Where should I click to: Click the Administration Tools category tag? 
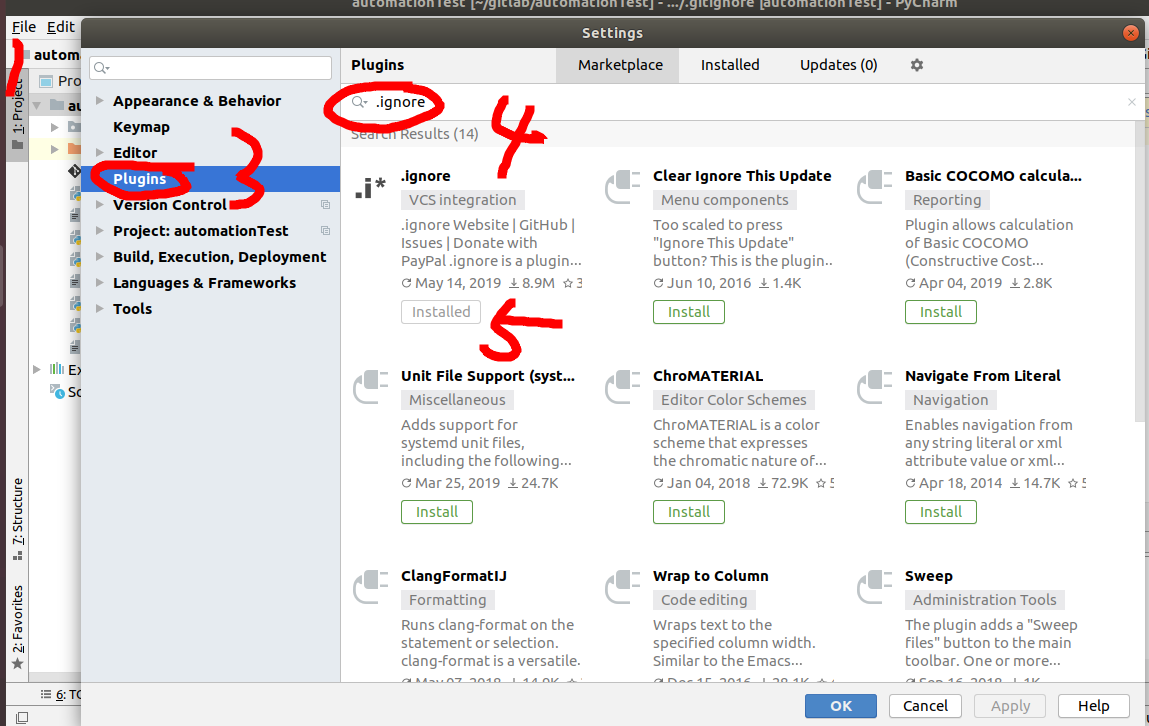click(x=984, y=600)
